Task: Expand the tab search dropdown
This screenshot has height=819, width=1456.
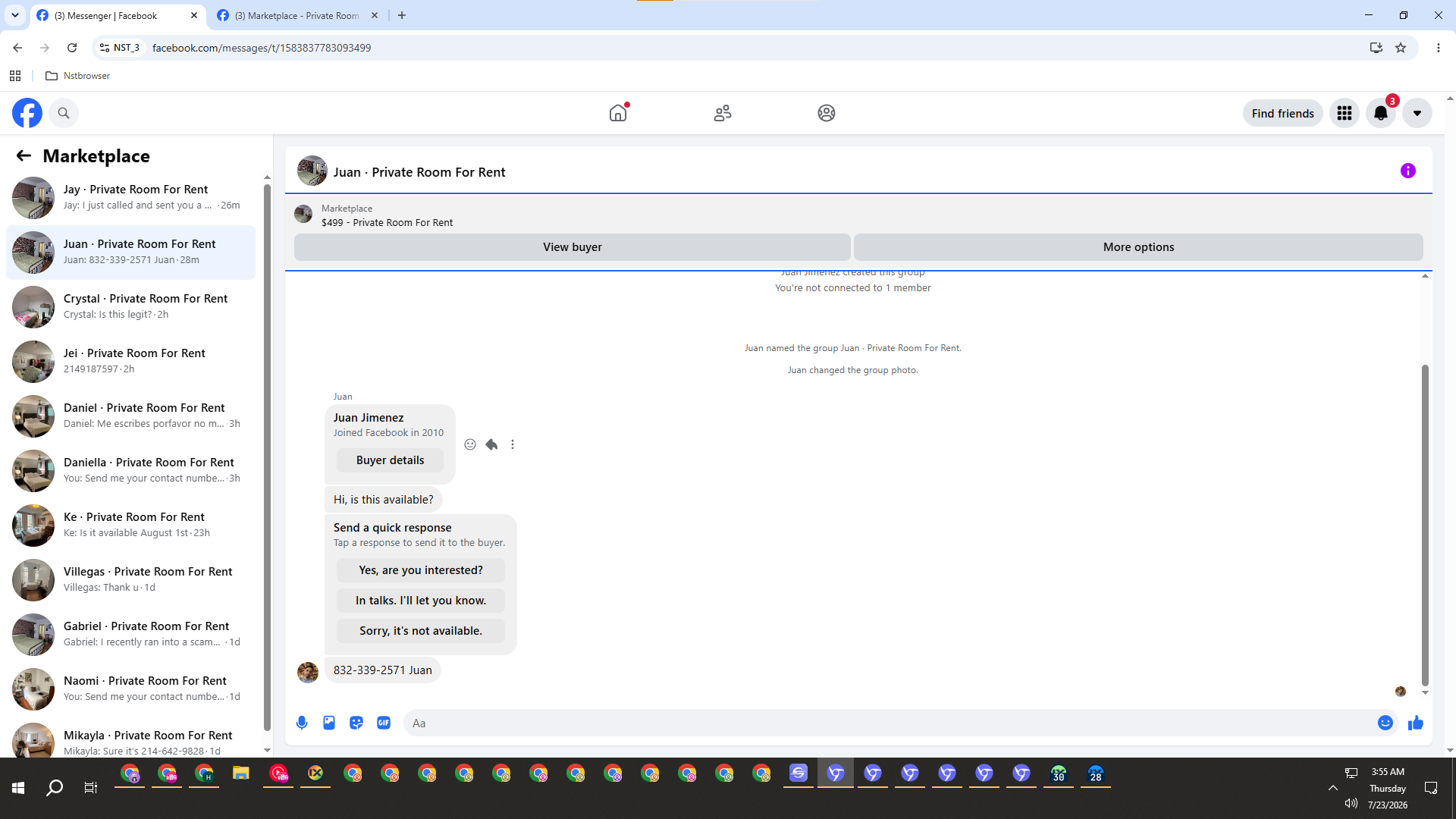Action: [x=15, y=15]
